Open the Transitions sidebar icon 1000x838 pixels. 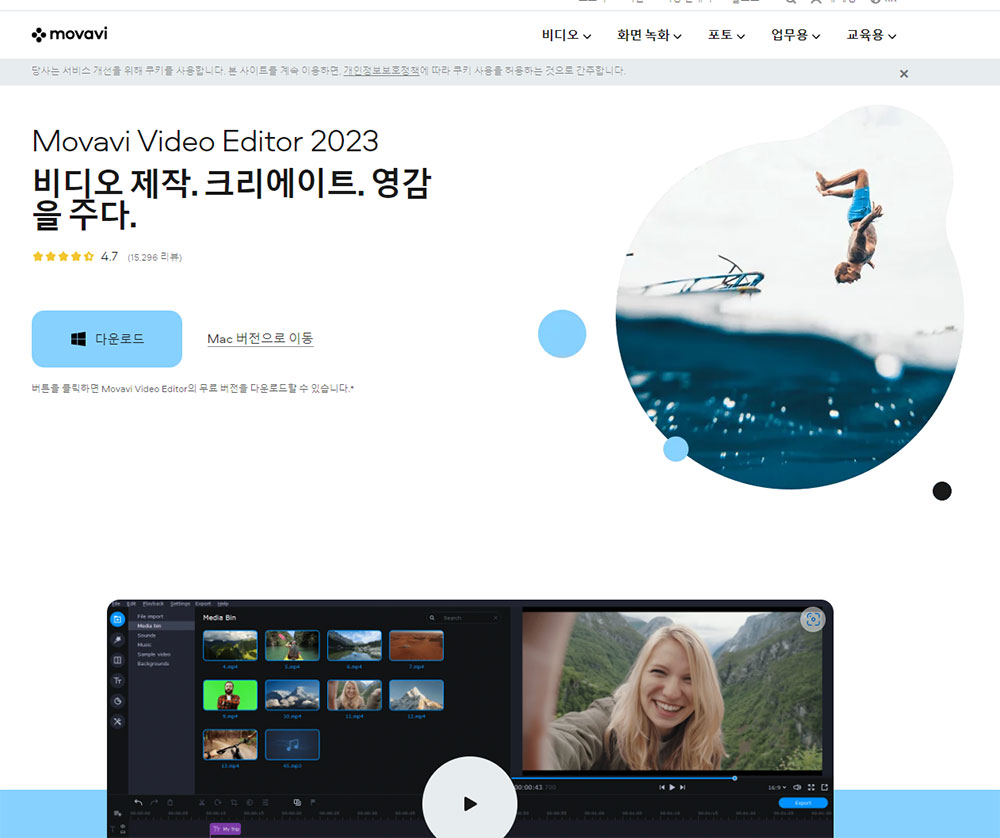click(117, 660)
